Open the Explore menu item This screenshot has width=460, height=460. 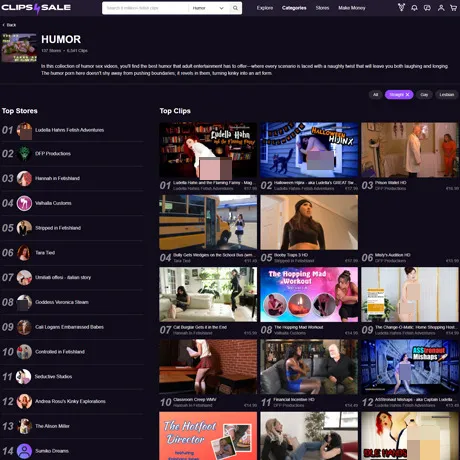265,8
